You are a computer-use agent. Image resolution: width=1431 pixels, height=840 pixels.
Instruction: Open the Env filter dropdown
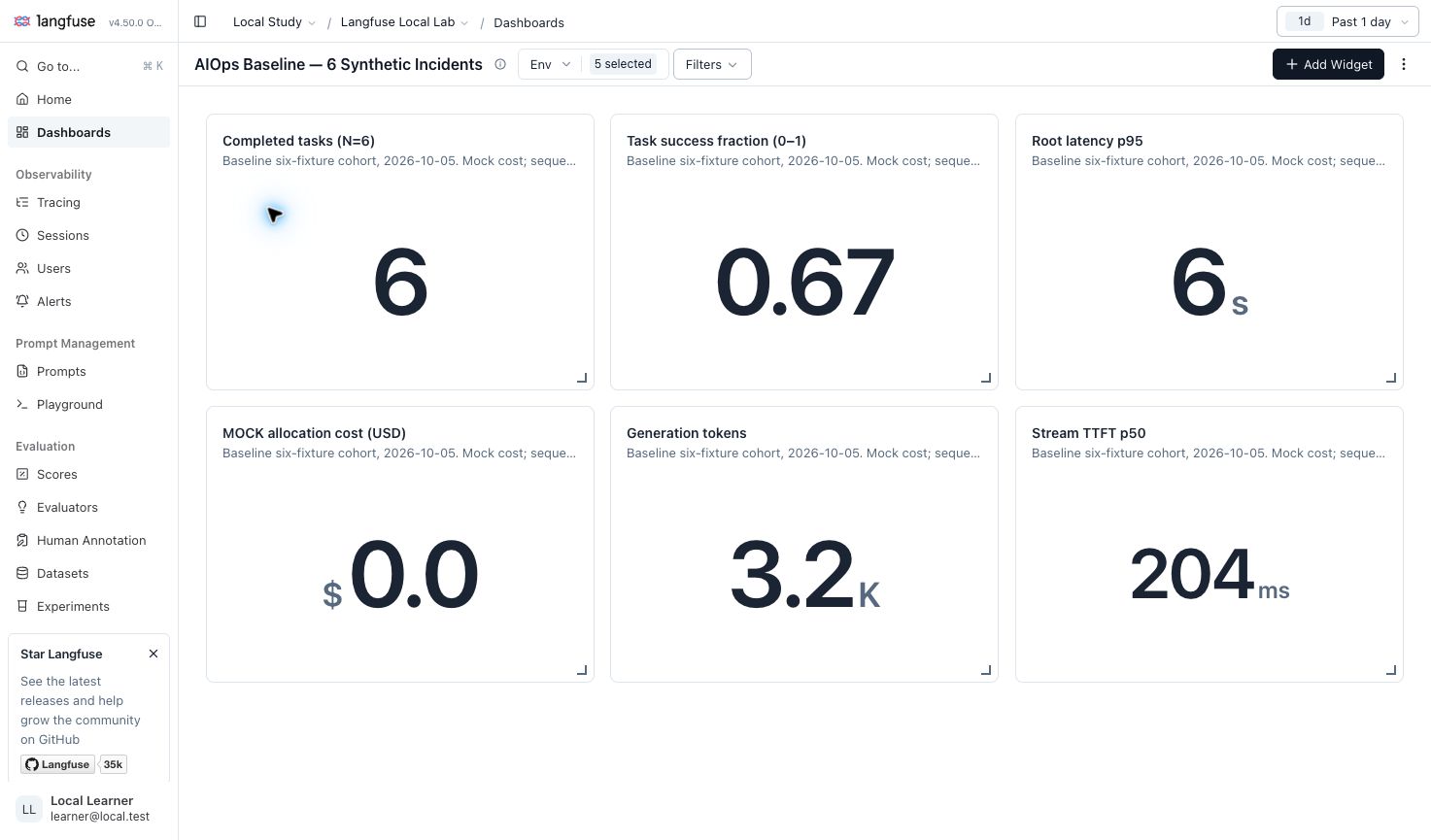(551, 64)
